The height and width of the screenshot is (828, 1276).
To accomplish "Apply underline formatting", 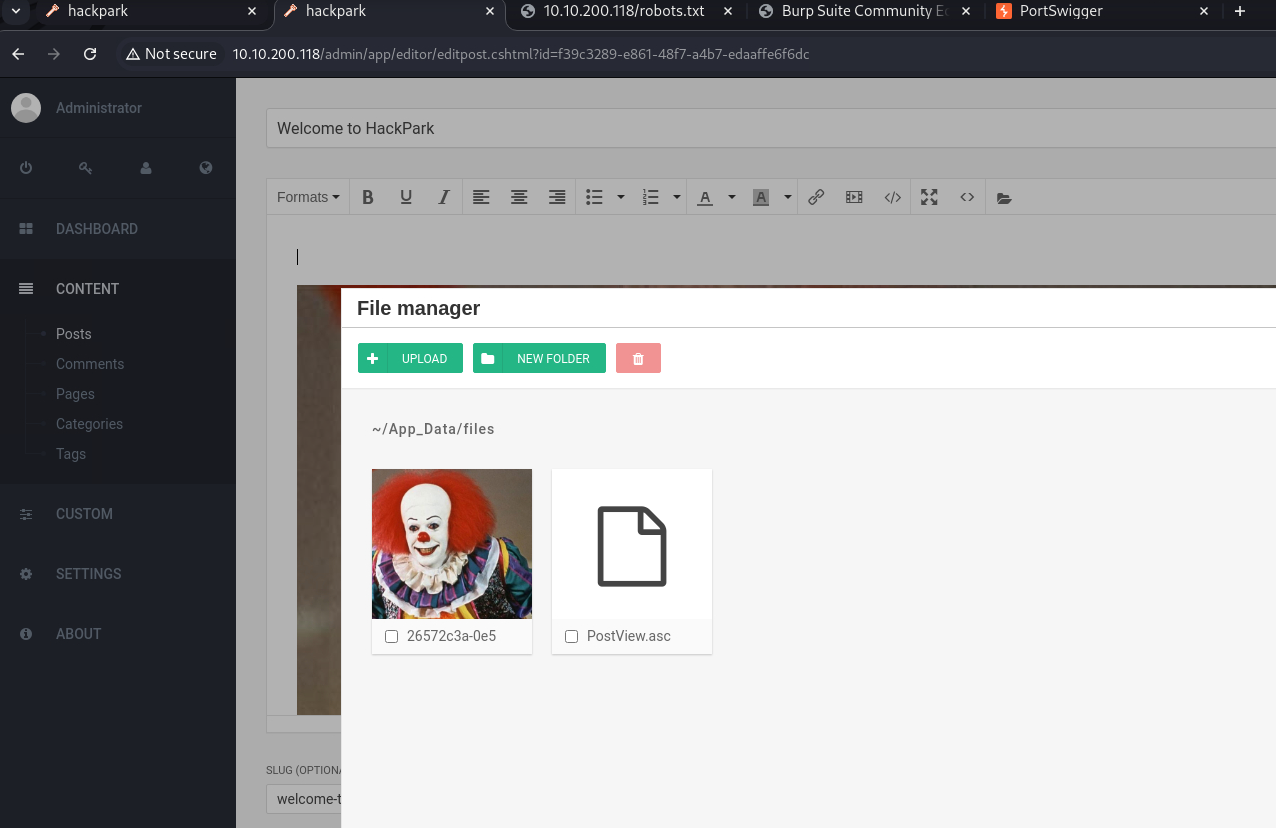I will pos(406,197).
